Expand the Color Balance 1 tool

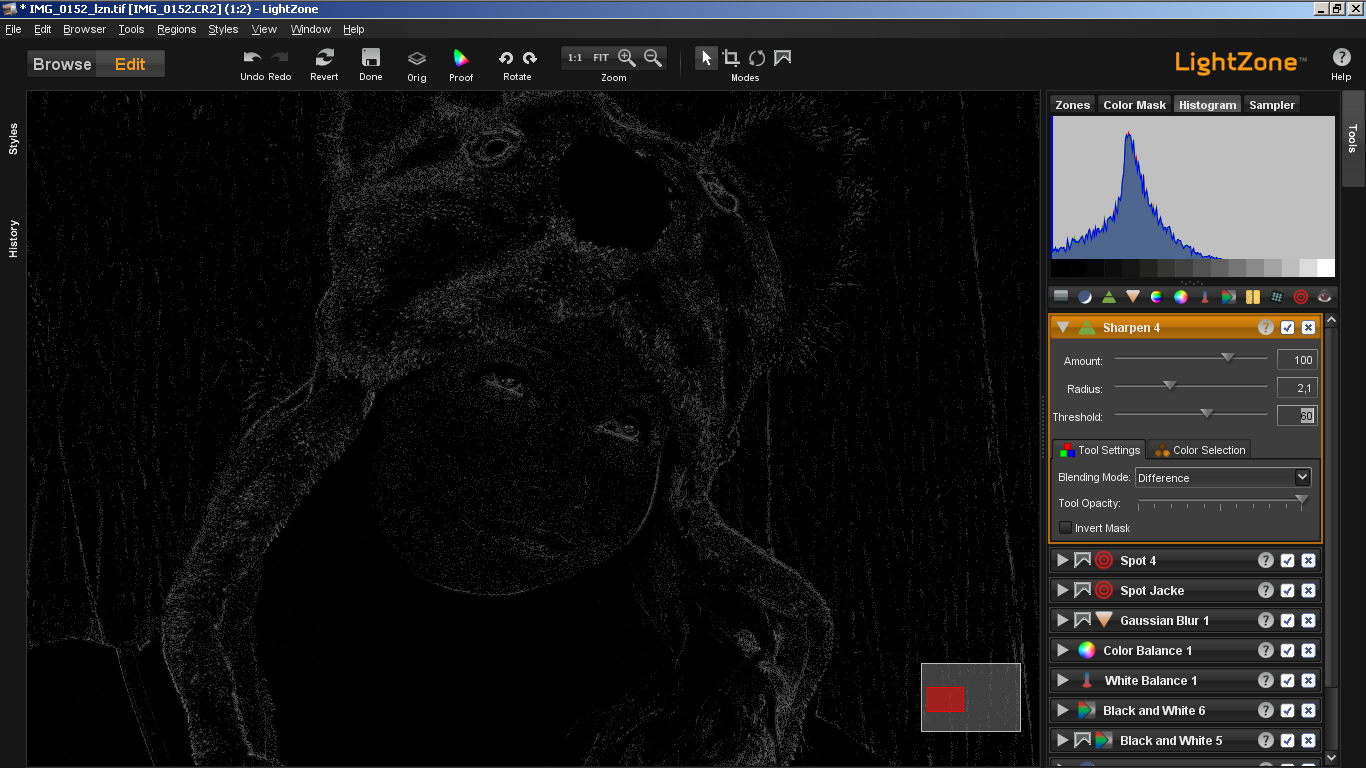[1062, 651]
